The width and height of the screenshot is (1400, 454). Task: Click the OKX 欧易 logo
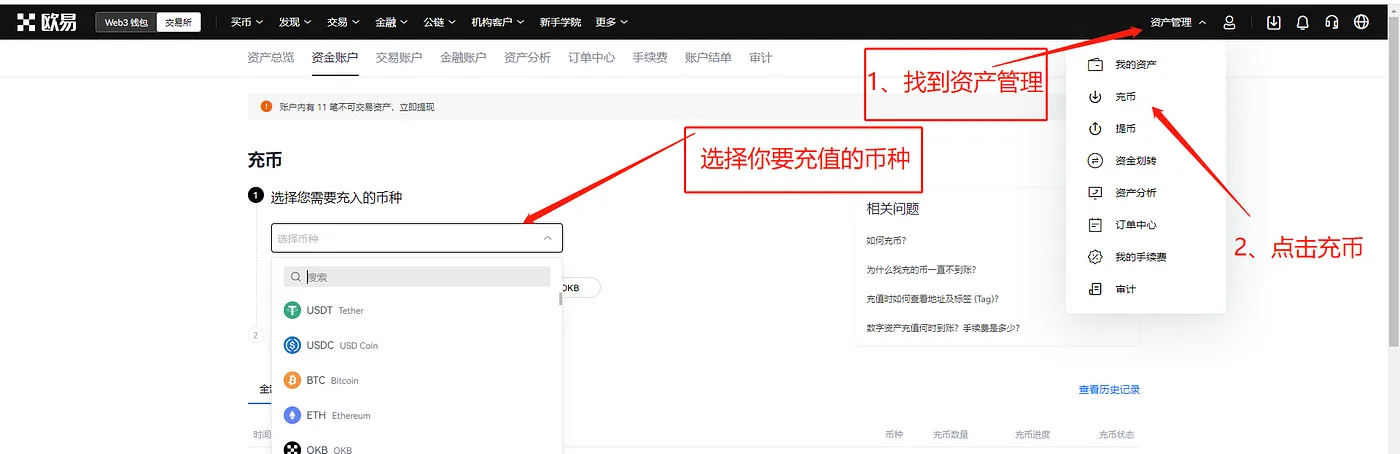tap(46, 21)
